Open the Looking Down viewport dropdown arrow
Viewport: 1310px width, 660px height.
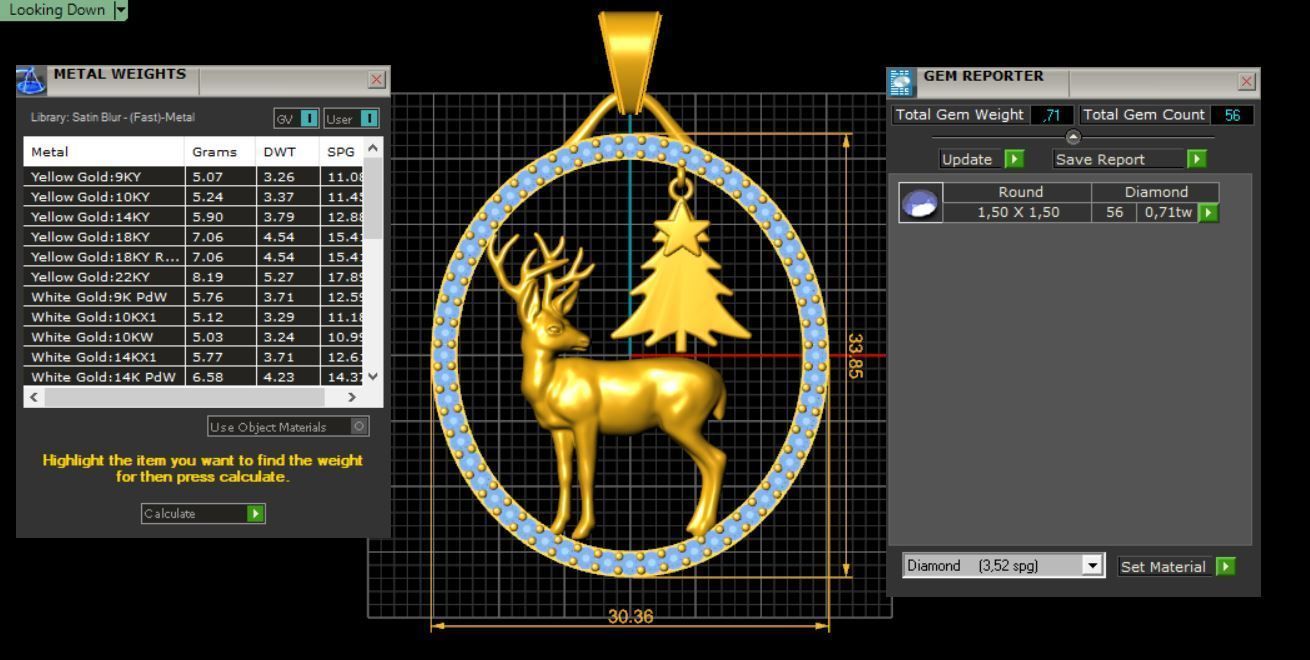coord(121,10)
